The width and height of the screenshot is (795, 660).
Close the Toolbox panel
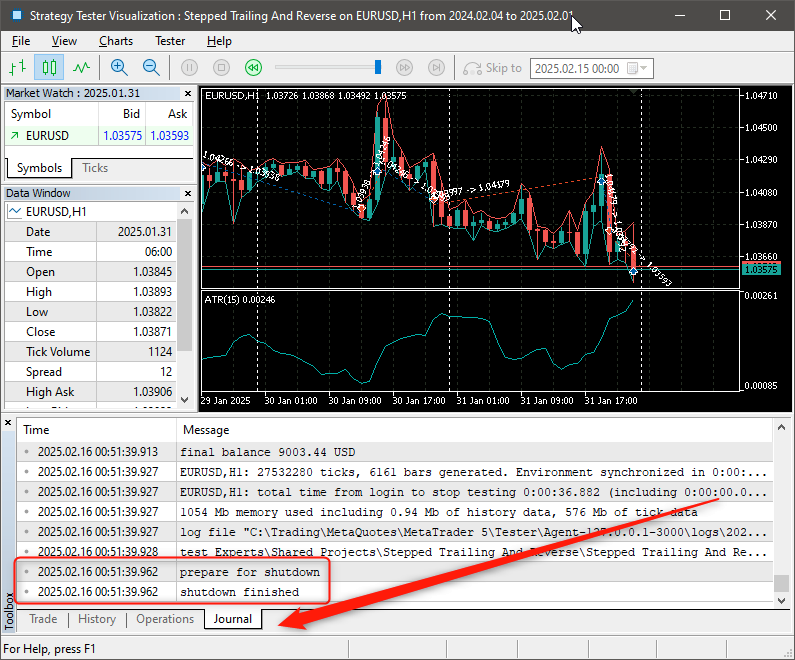(x=8, y=422)
